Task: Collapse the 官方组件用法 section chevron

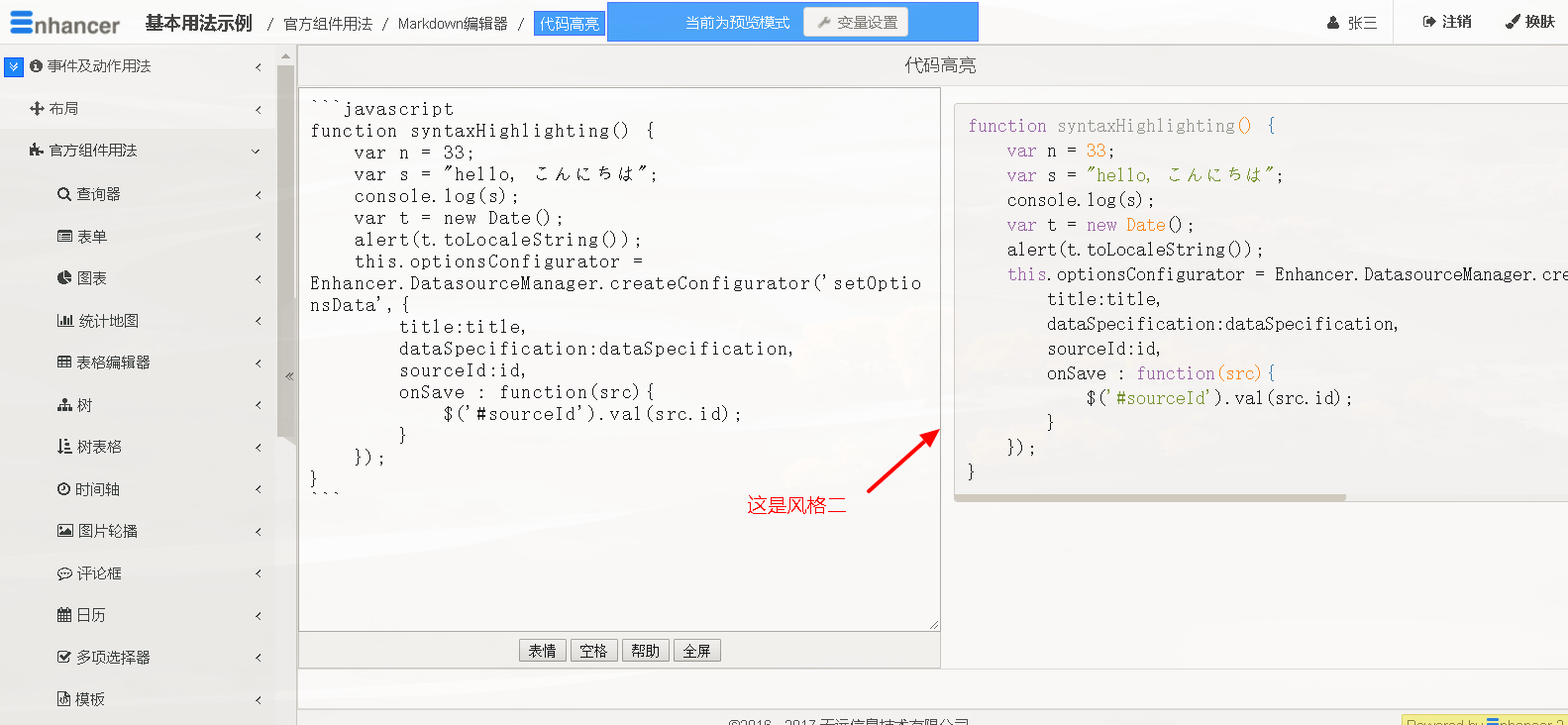Action: [x=256, y=152]
